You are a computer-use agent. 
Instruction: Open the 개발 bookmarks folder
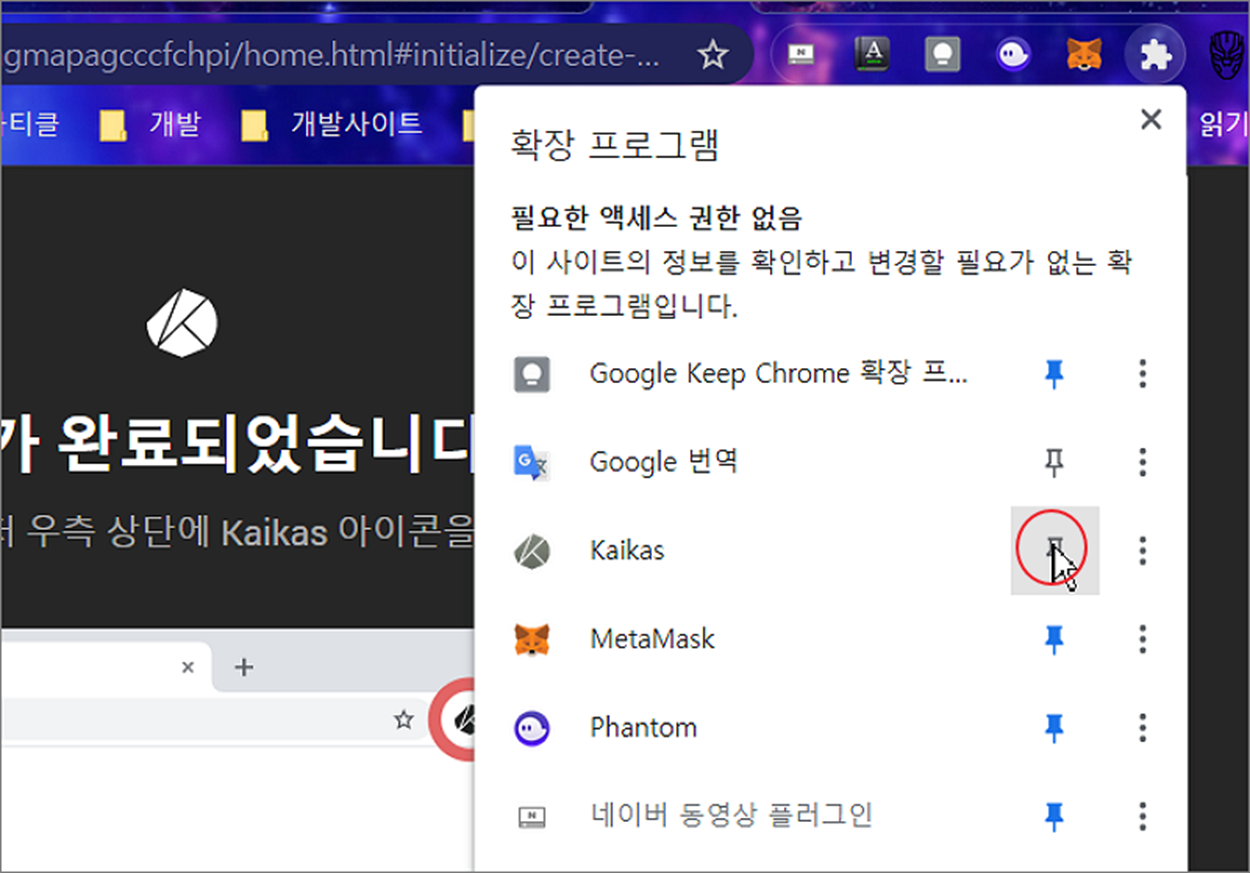[x=152, y=124]
